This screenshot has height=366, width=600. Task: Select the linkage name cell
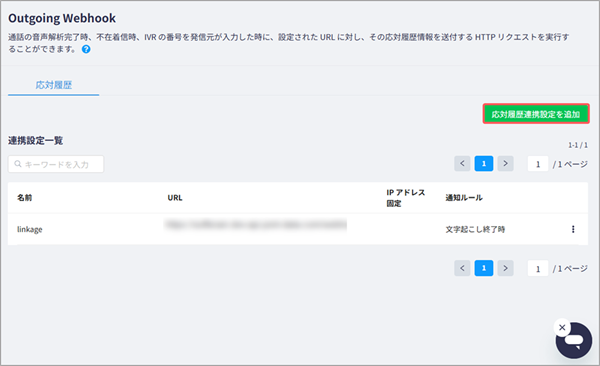29,229
